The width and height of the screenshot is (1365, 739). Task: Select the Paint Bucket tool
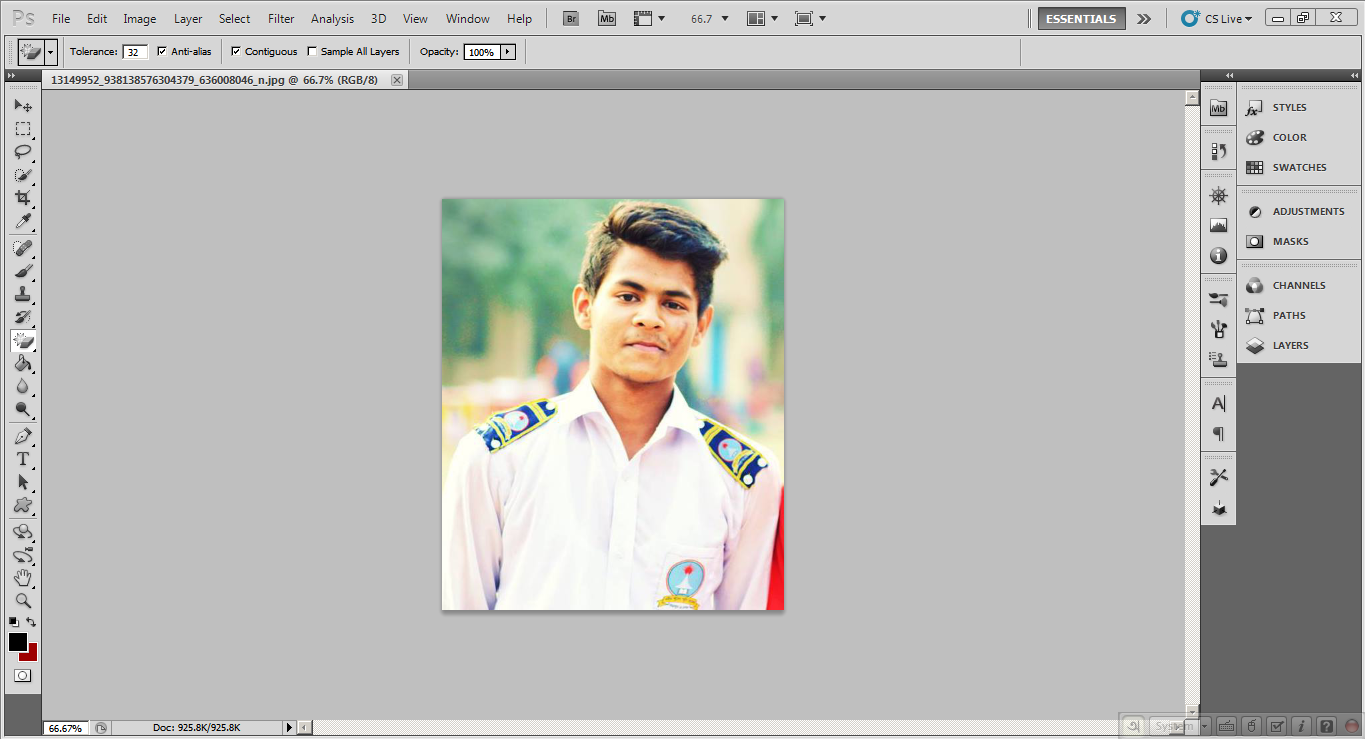(23, 363)
